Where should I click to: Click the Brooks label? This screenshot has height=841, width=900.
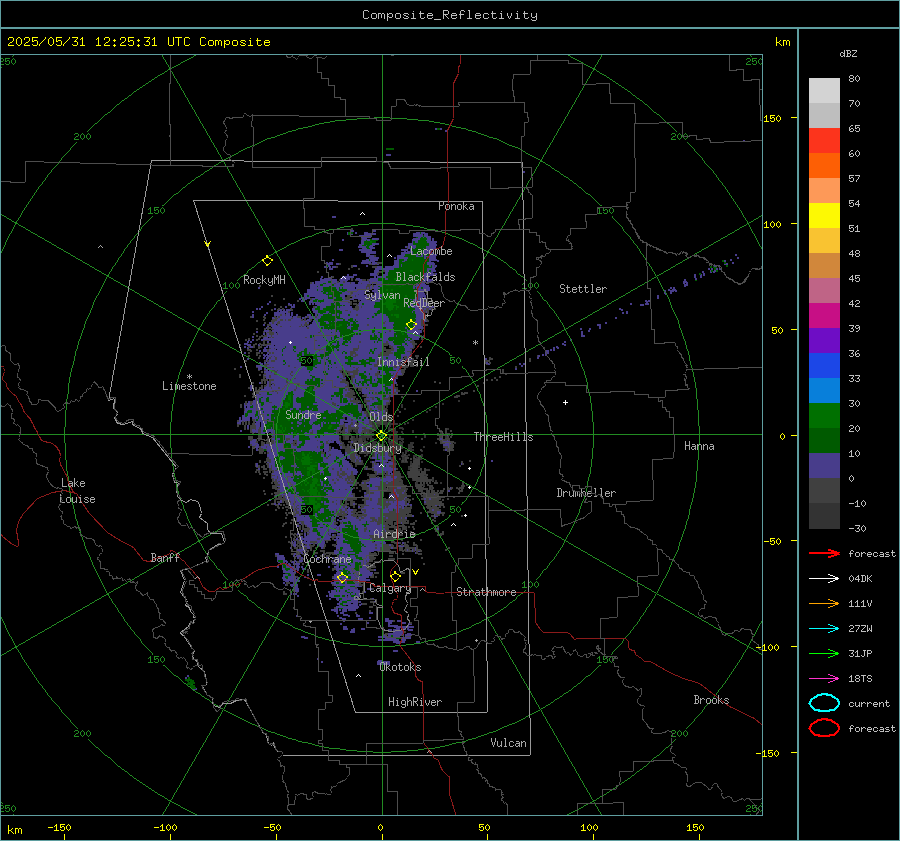click(x=711, y=700)
